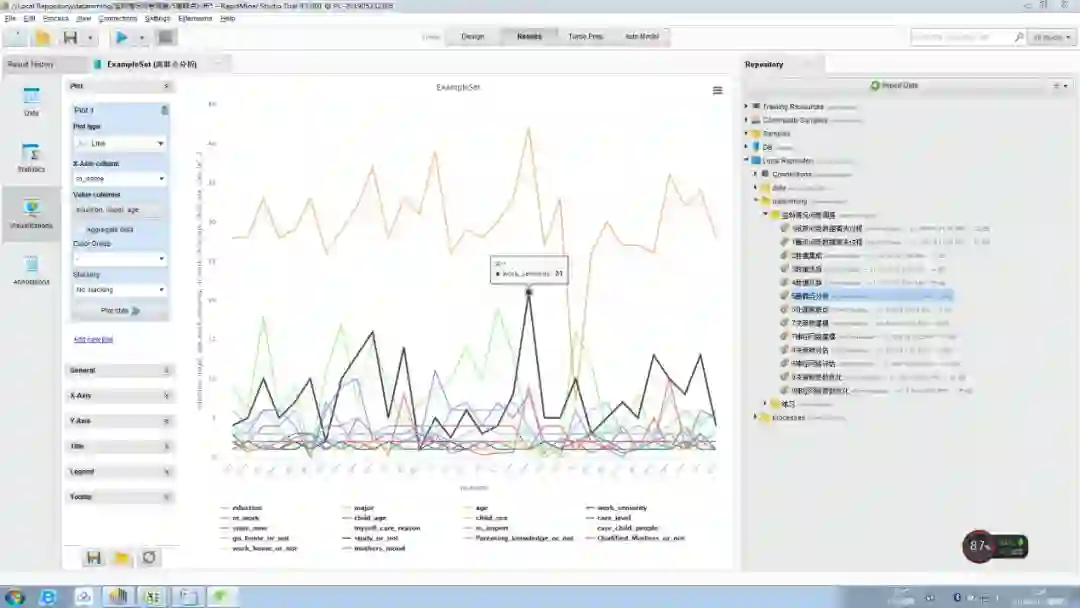Toggle the child_age series in the legend
Viewport: 1080px width, 608px height.
point(364,518)
